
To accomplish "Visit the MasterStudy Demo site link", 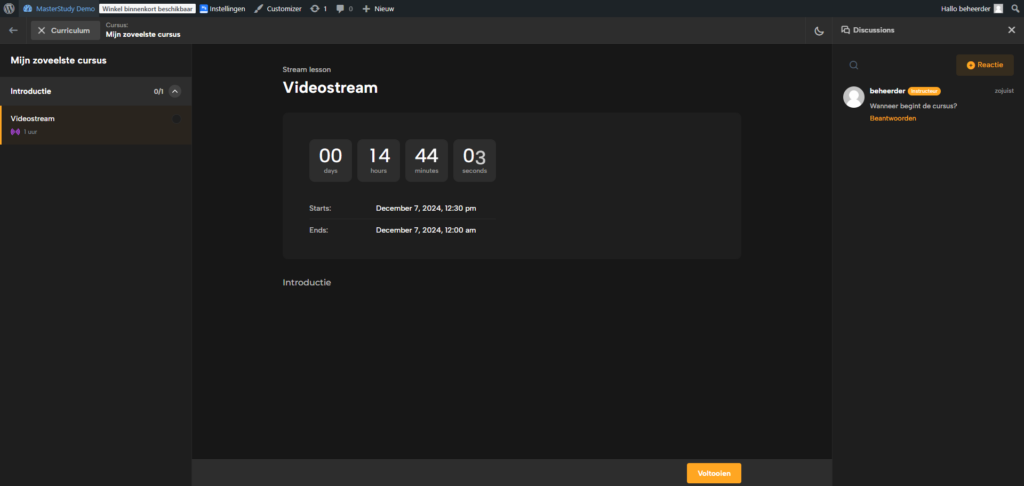I will (59, 8).
